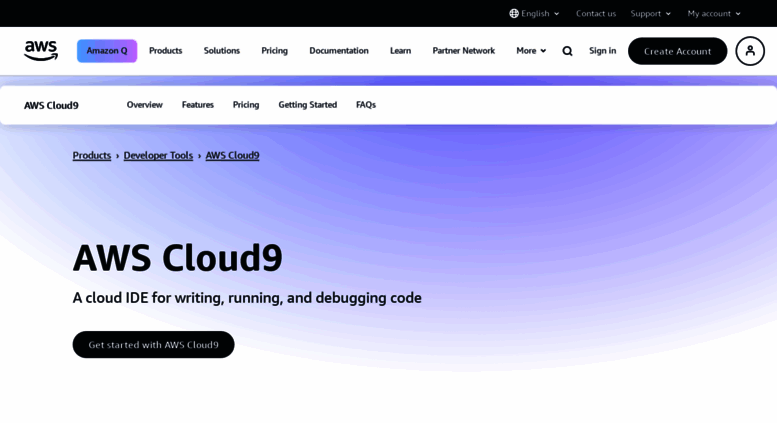Open the Solutions menu
This screenshot has width=777, height=423.
(222, 51)
